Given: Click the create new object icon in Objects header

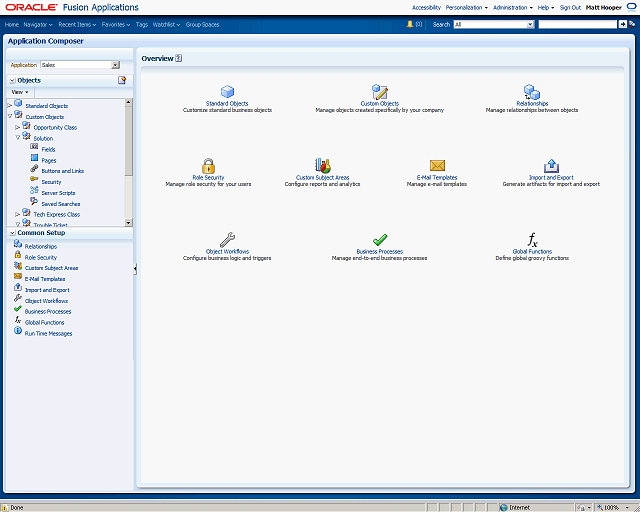Looking at the screenshot, I should click(x=122, y=80).
